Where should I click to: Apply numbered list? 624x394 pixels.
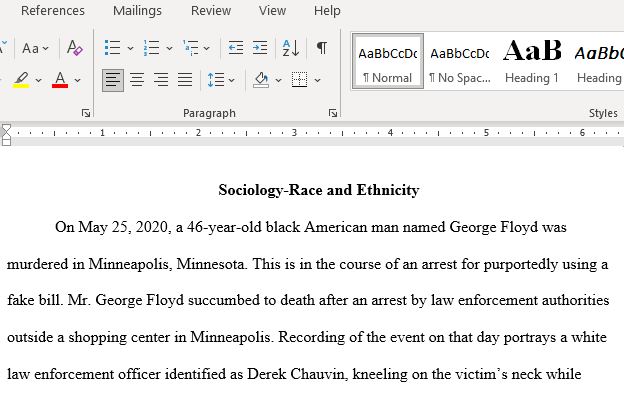(x=151, y=48)
